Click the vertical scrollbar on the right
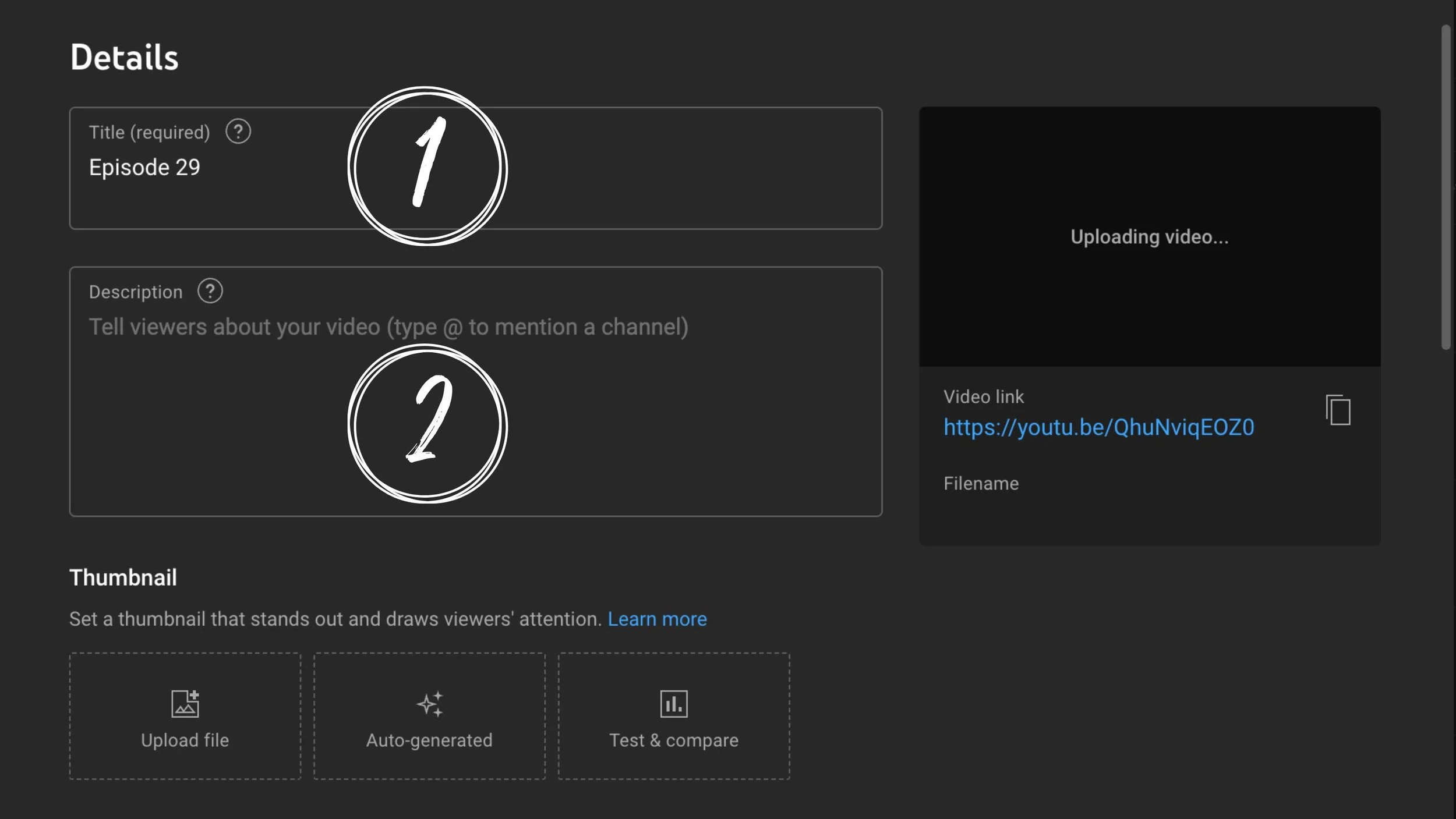 coord(1446,186)
